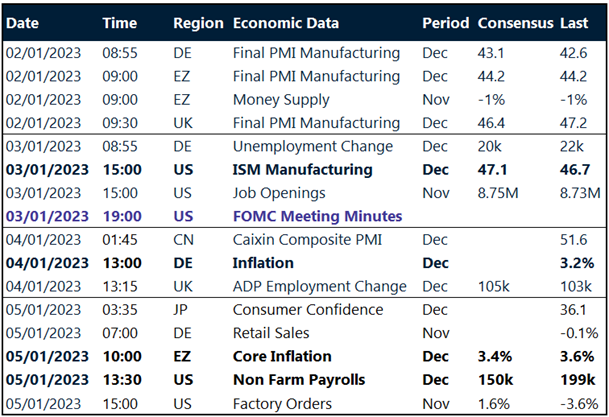
Task: Click the Core Inflation entry
Action: 281,357
